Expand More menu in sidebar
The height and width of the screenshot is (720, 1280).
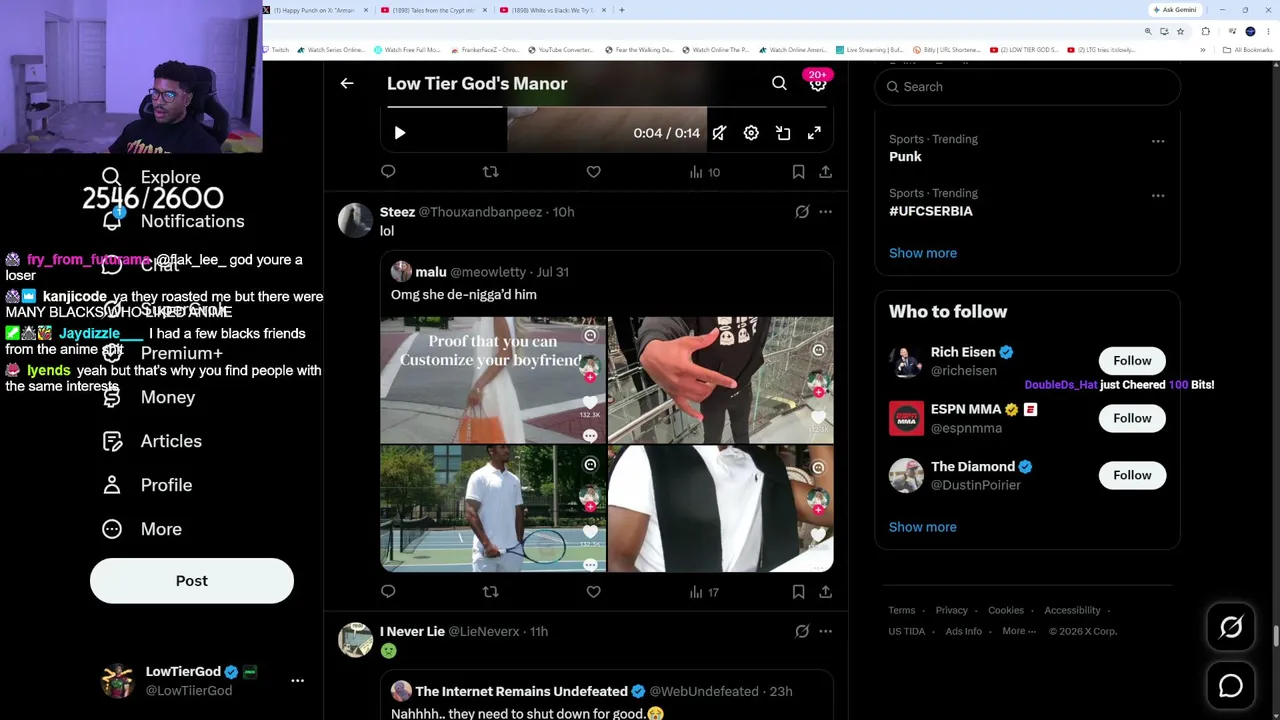(x=142, y=529)
